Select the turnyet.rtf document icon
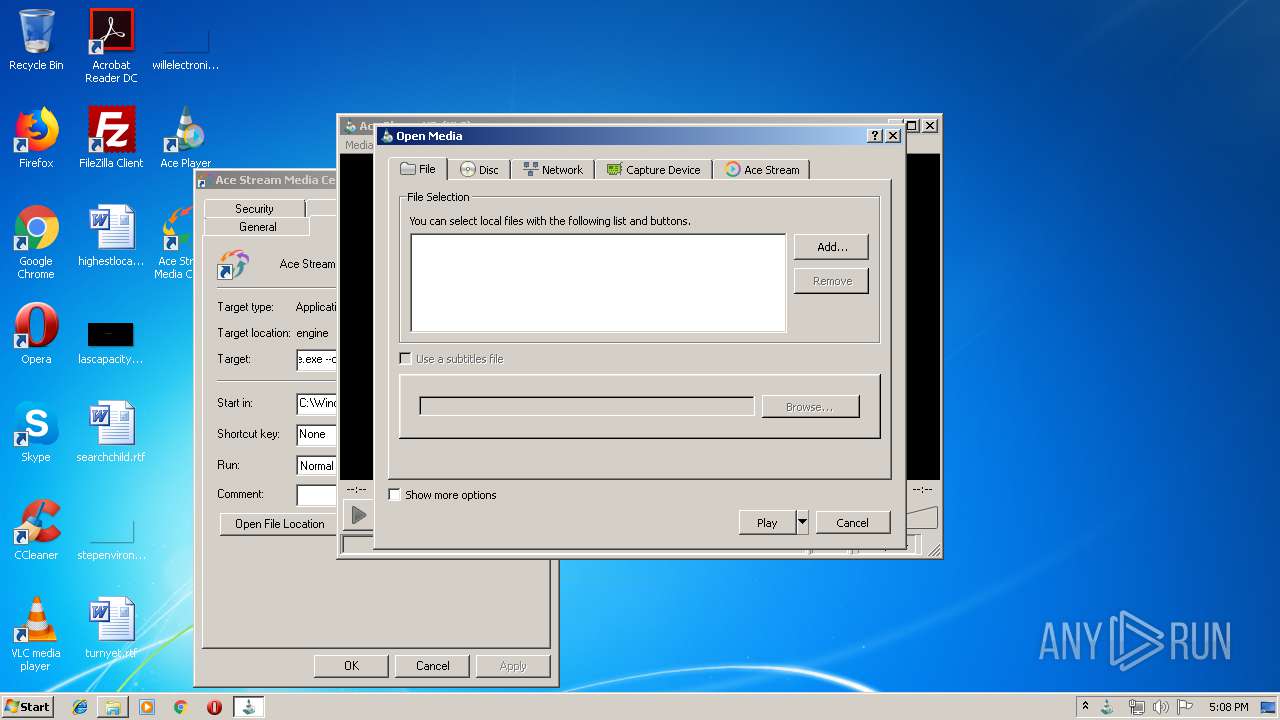Viewport: 1280px width, 720px height. 111,628
